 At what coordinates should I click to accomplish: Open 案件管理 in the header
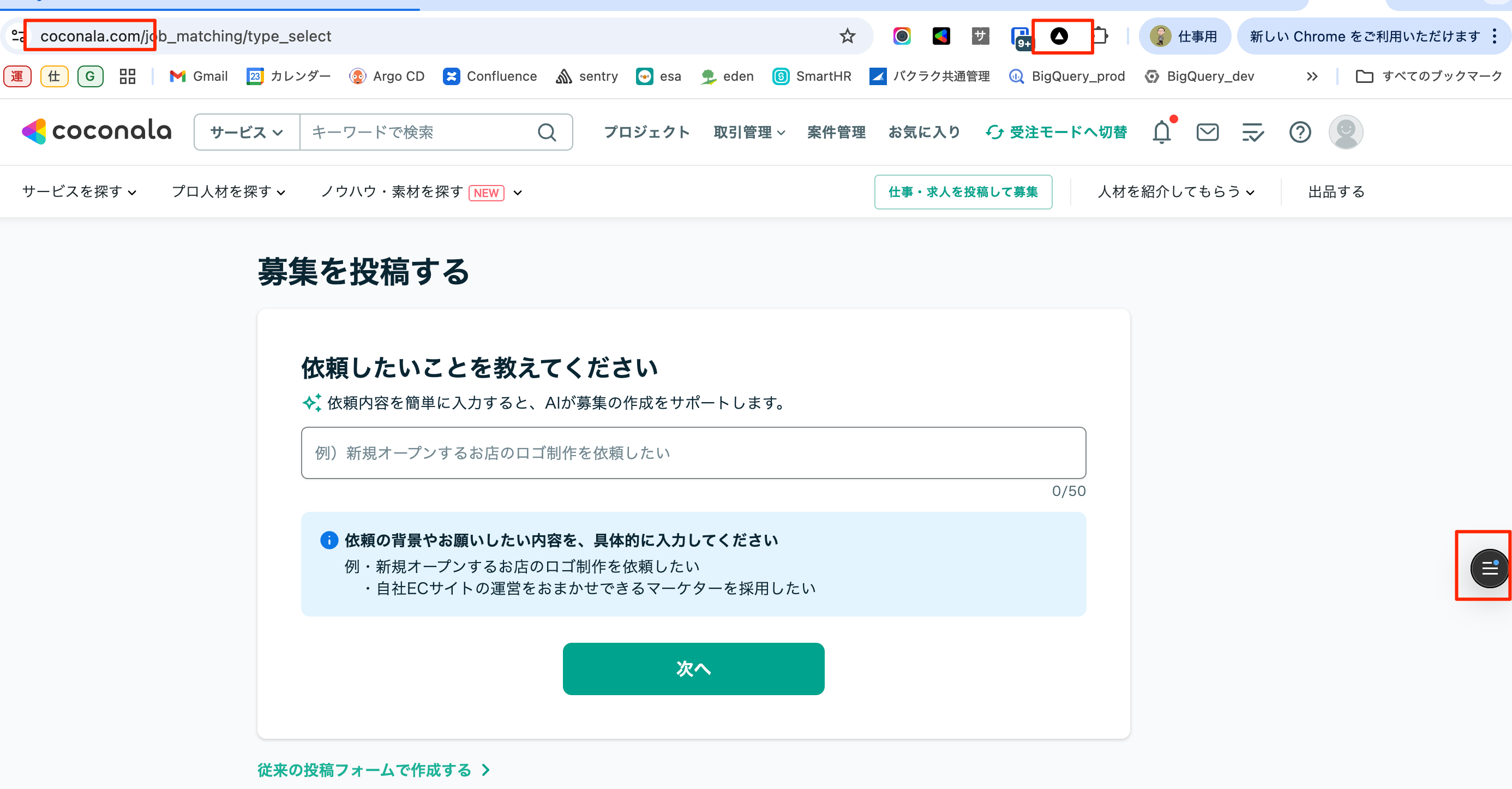836,132
